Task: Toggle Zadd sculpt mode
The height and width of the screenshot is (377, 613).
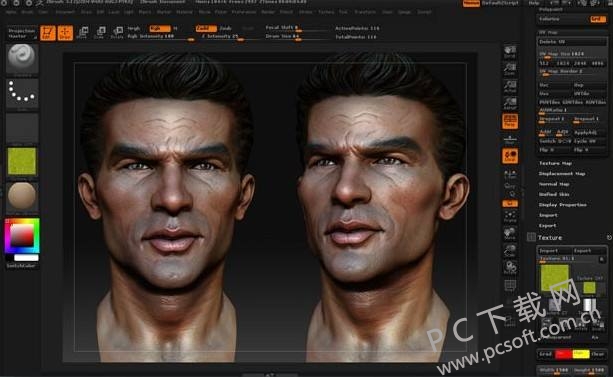Action: pyautogui.click(x=206, y=28)
